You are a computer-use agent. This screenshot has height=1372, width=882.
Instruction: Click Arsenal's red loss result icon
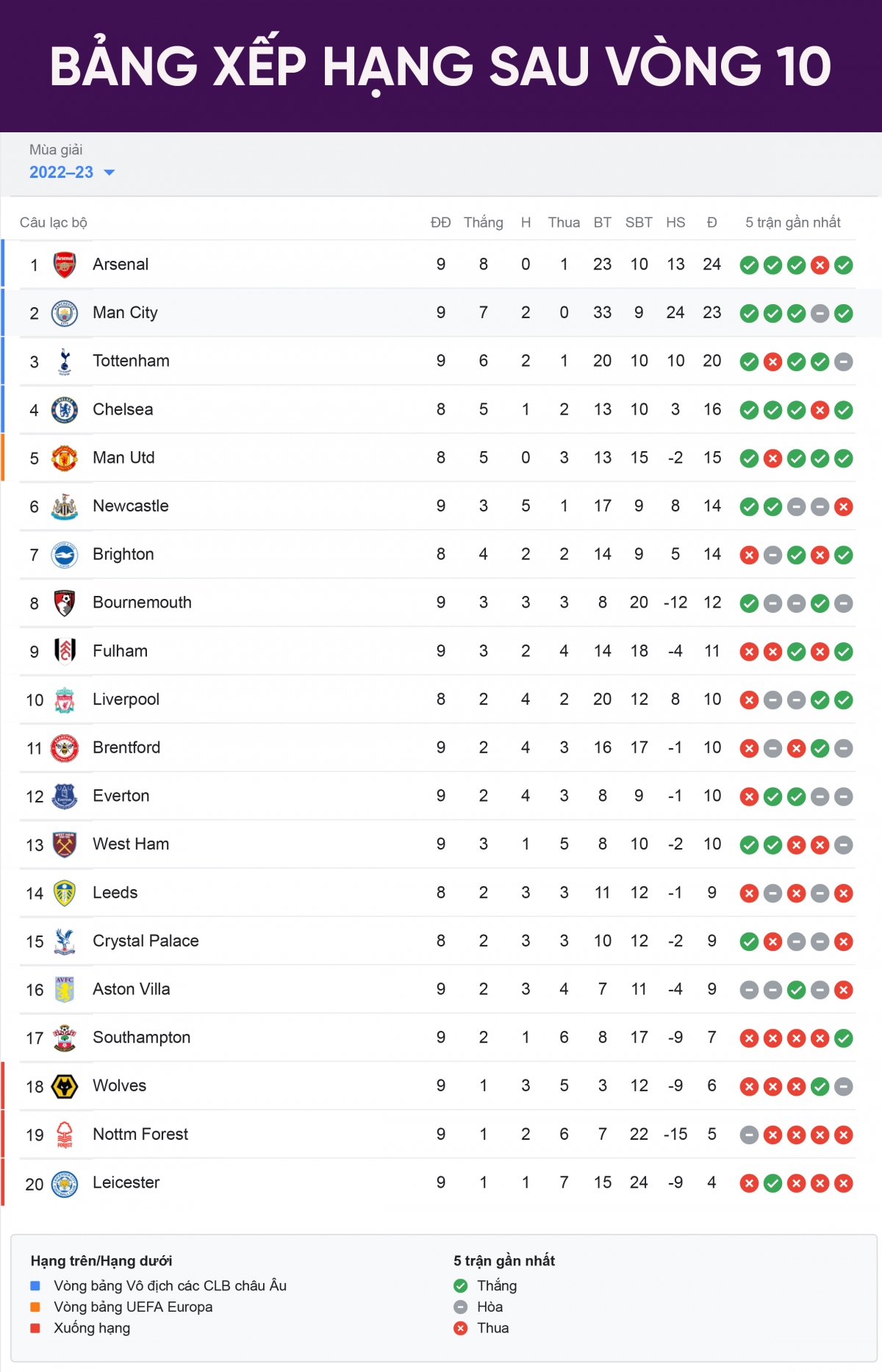pyautogui.click(x=820, y=265)
